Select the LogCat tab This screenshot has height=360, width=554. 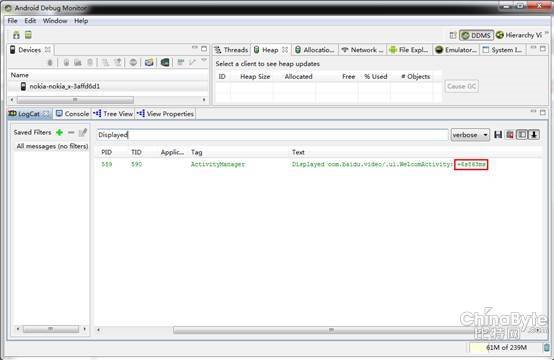(x=29, y=114)
